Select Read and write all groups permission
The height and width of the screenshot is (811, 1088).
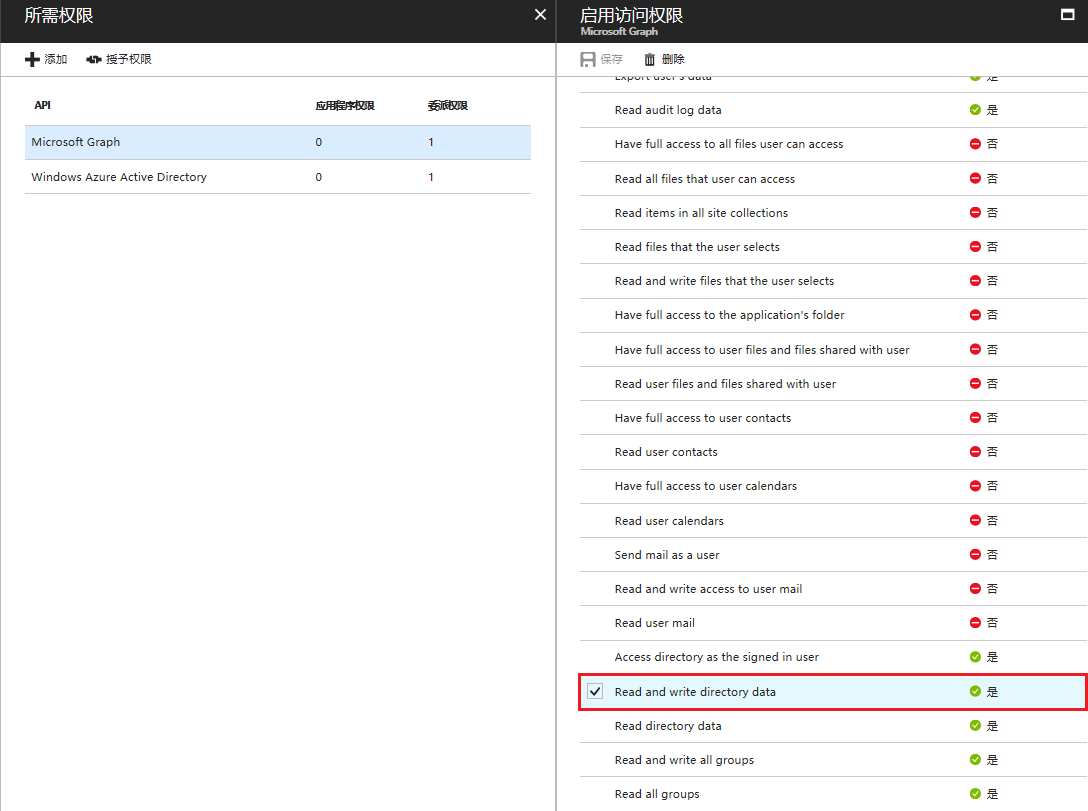tap(684, 760)
